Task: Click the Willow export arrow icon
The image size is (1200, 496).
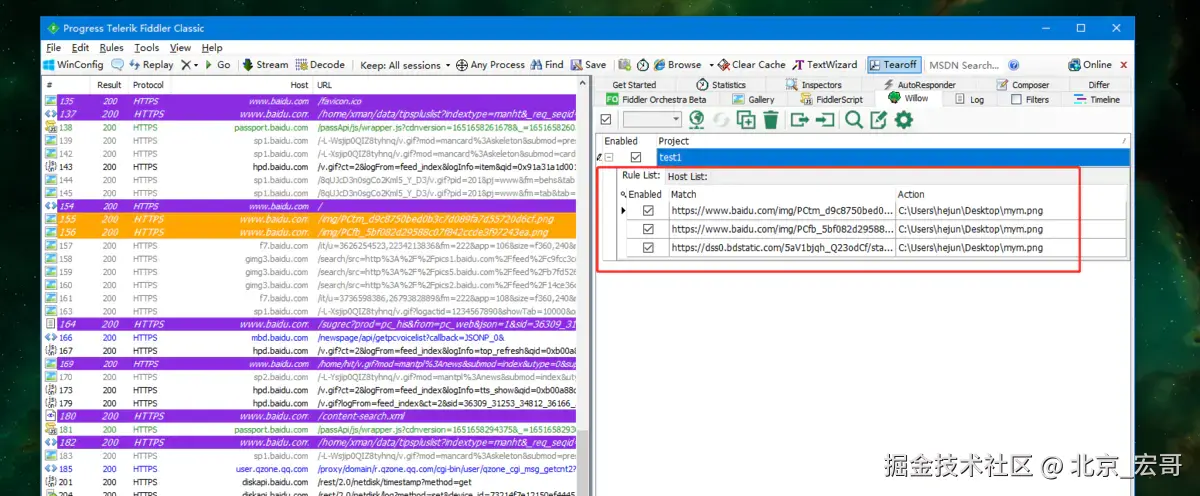Action: (800, 120)
